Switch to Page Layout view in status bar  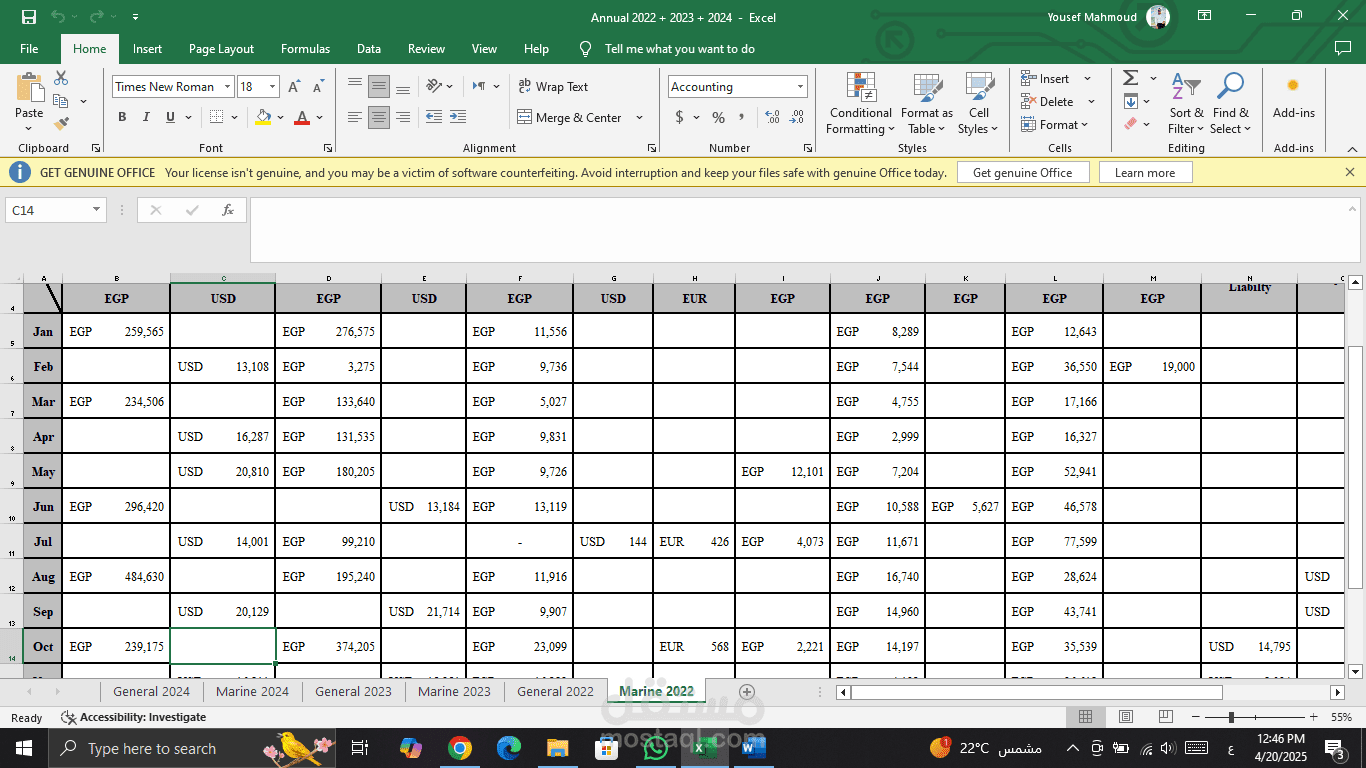tap(1125, 717)
